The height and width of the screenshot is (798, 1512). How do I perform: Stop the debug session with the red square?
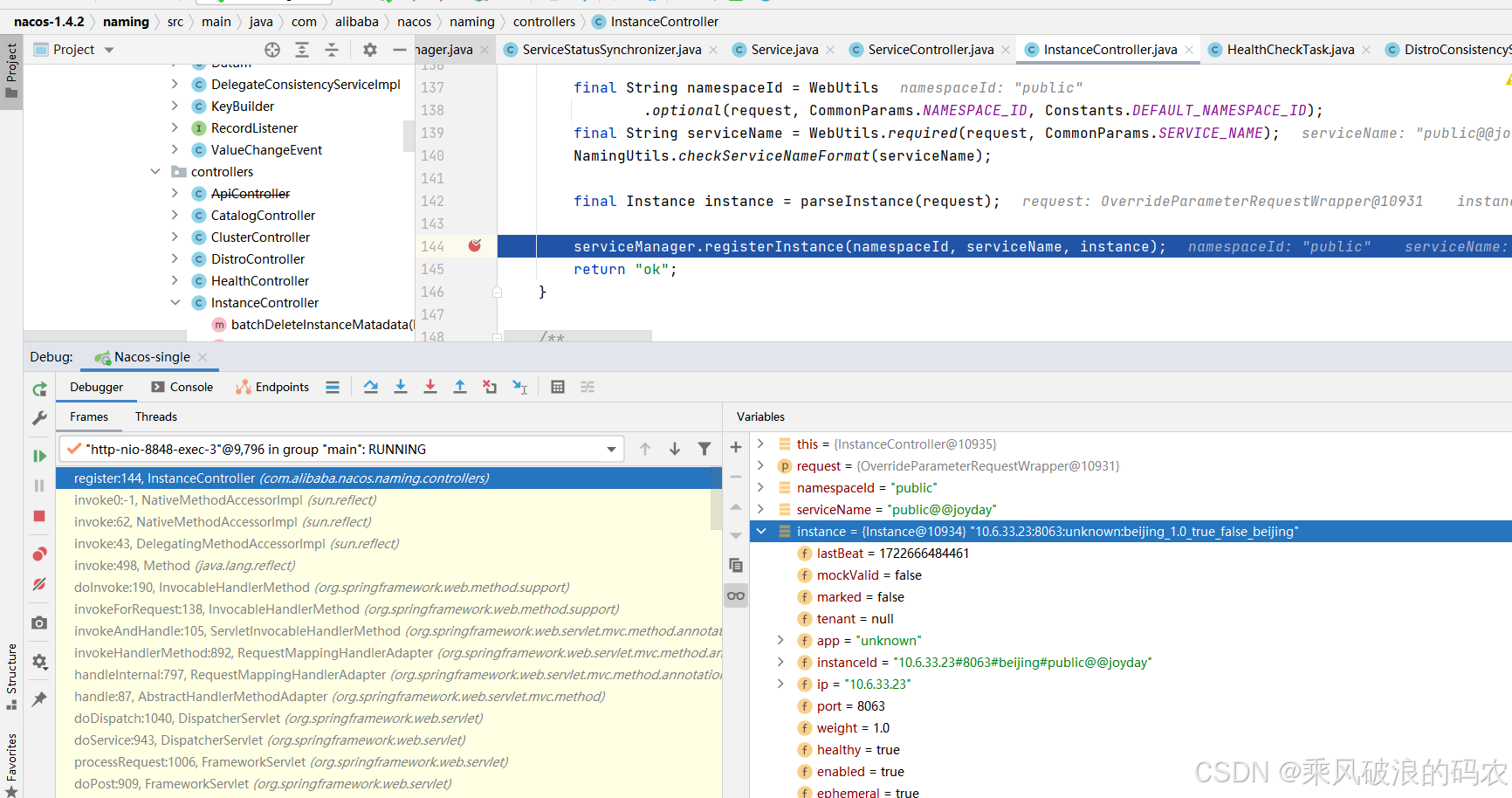[39, 516]
